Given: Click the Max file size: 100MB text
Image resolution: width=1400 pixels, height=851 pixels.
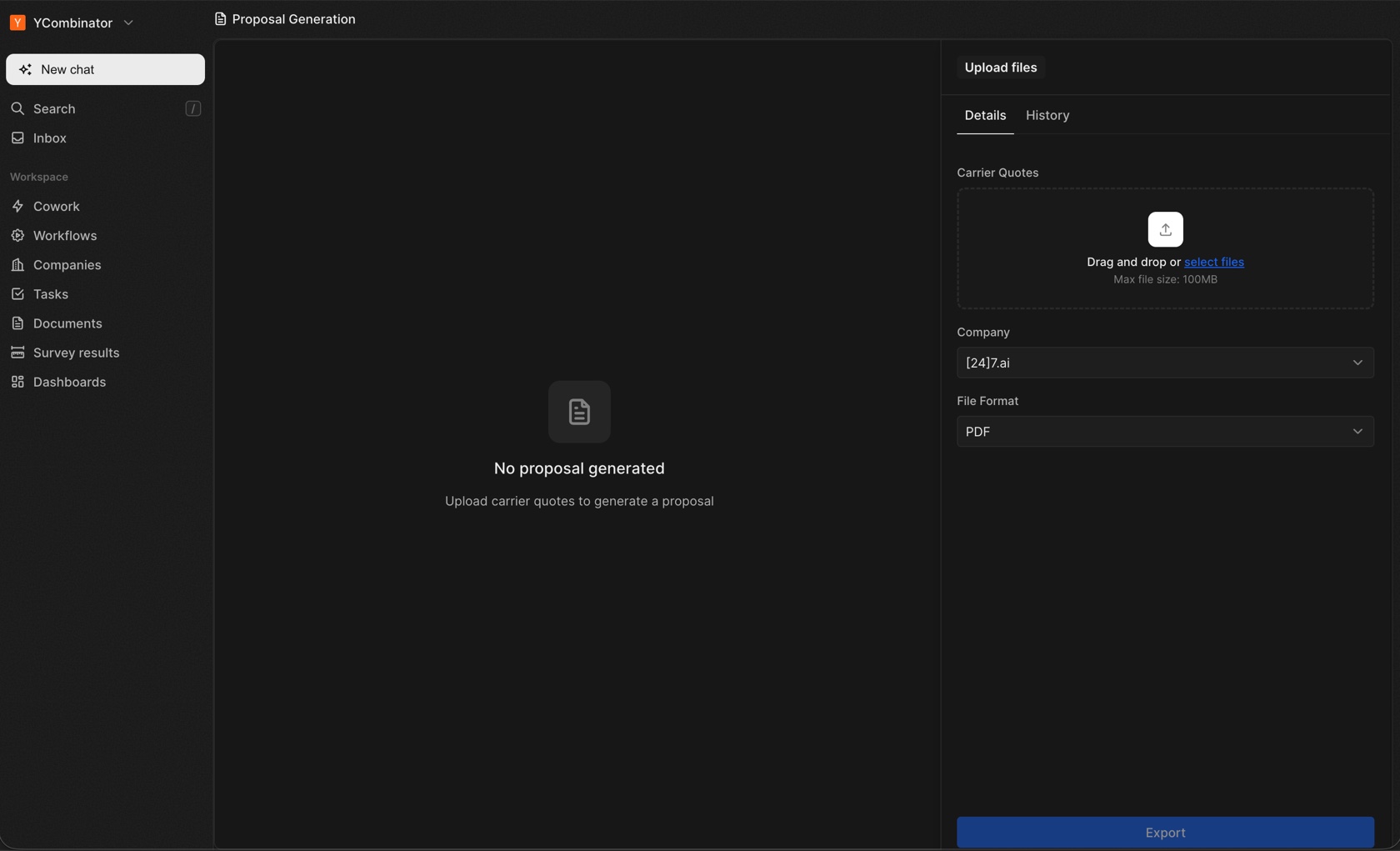Looking at the screenshot, I should 1165,279.
